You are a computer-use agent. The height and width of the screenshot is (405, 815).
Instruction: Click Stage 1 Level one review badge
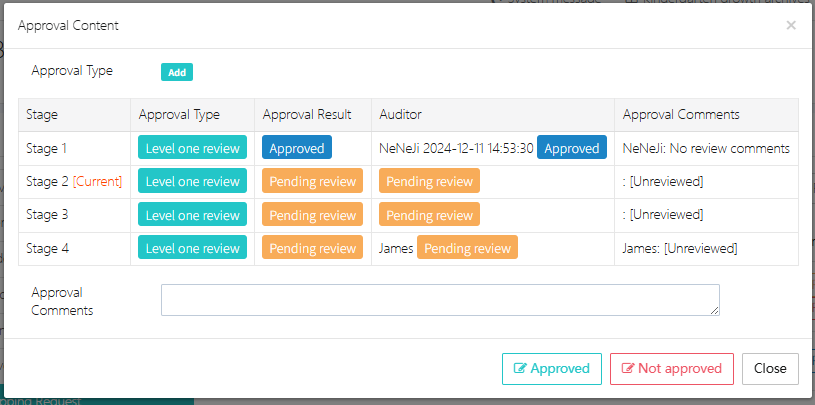pos(193,148)
